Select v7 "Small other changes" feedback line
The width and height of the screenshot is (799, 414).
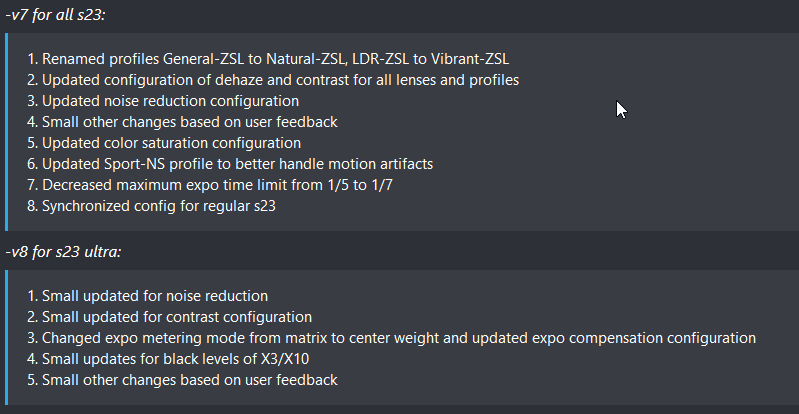(182, 122)
